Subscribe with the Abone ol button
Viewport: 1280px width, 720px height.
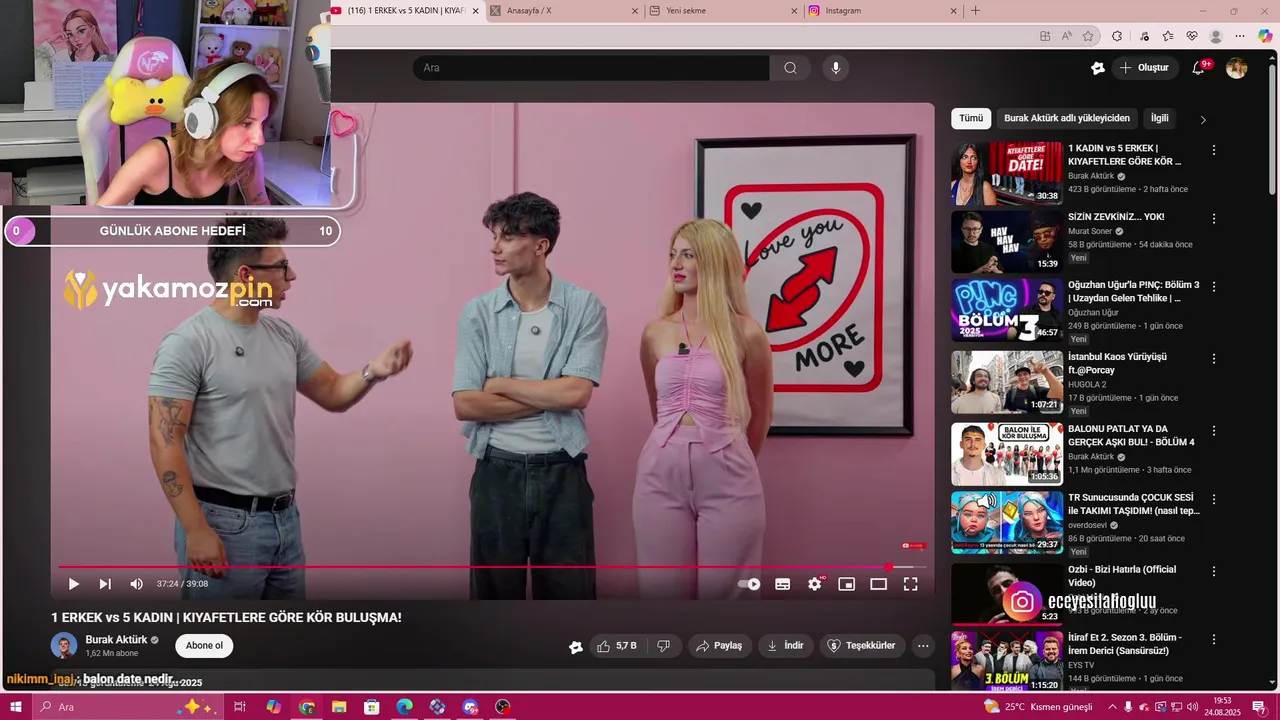click(x=204, y=646)
